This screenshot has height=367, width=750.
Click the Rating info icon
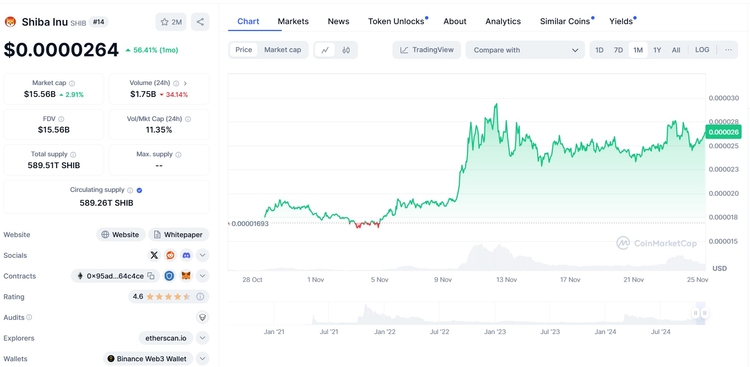click(x=200, y=297)
